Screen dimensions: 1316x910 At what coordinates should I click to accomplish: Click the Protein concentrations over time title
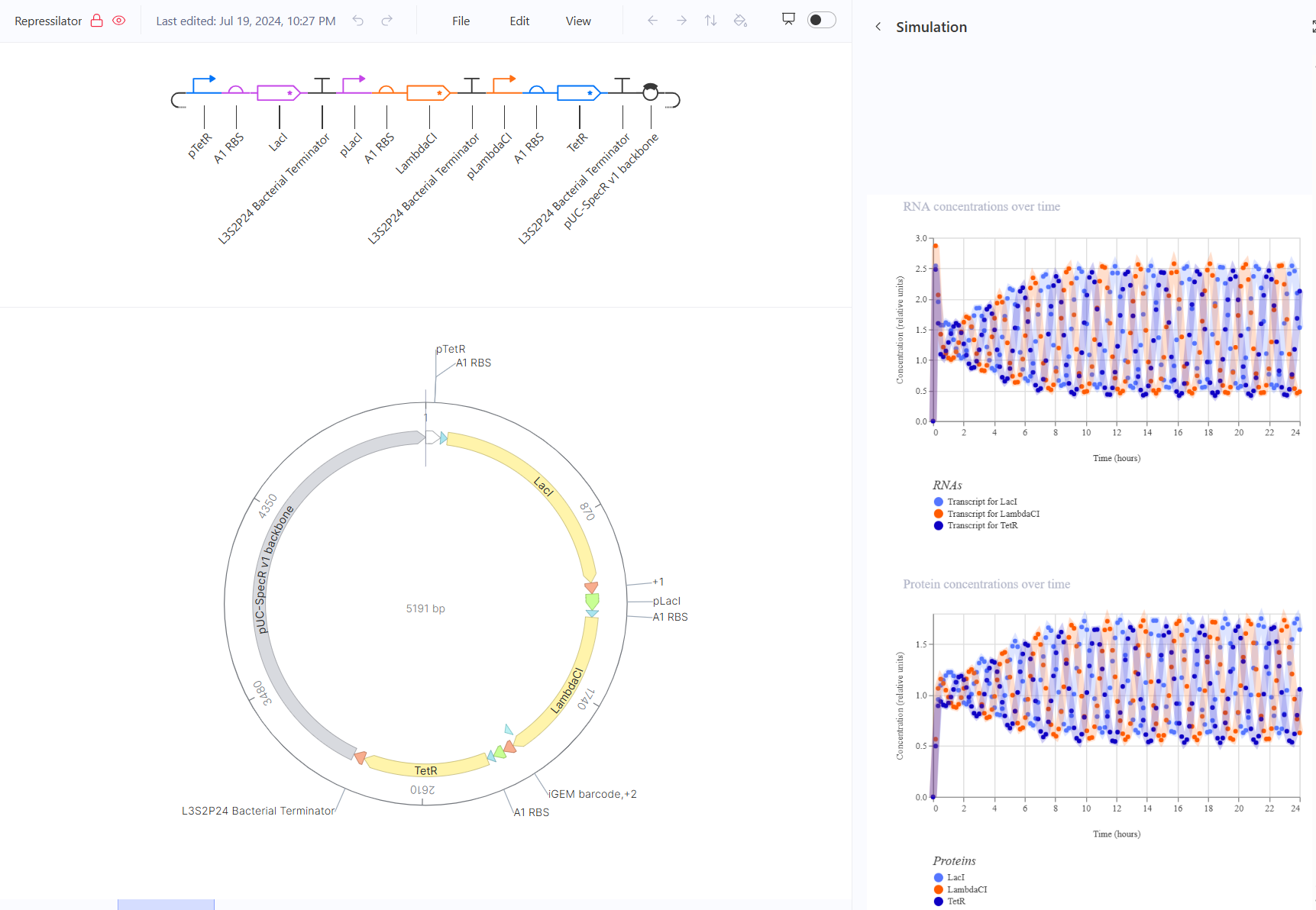(x=987, y=584)
